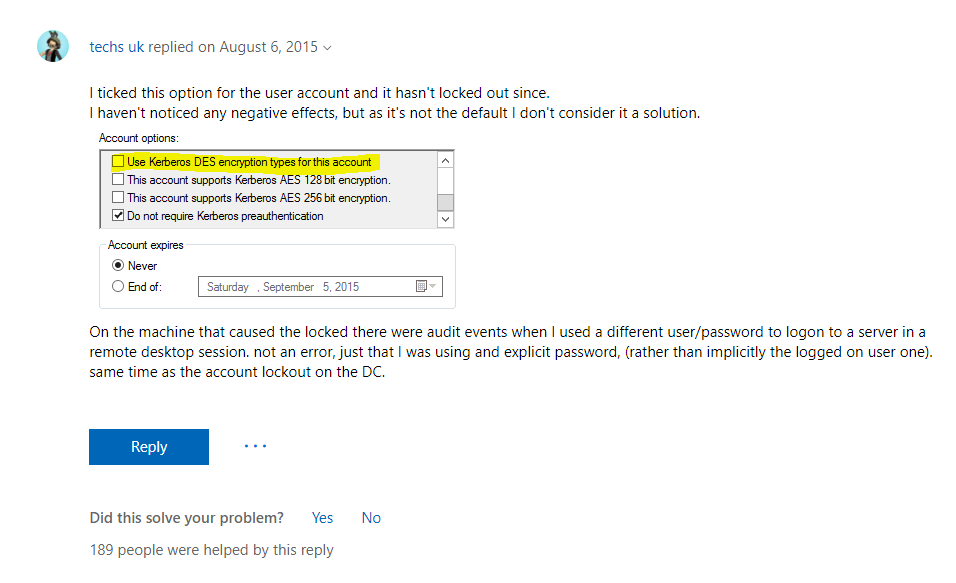The height and width of the screenshot is (583, 956).
Task: Click the Account options scrollbar thumb
Action: coord(446,202)
